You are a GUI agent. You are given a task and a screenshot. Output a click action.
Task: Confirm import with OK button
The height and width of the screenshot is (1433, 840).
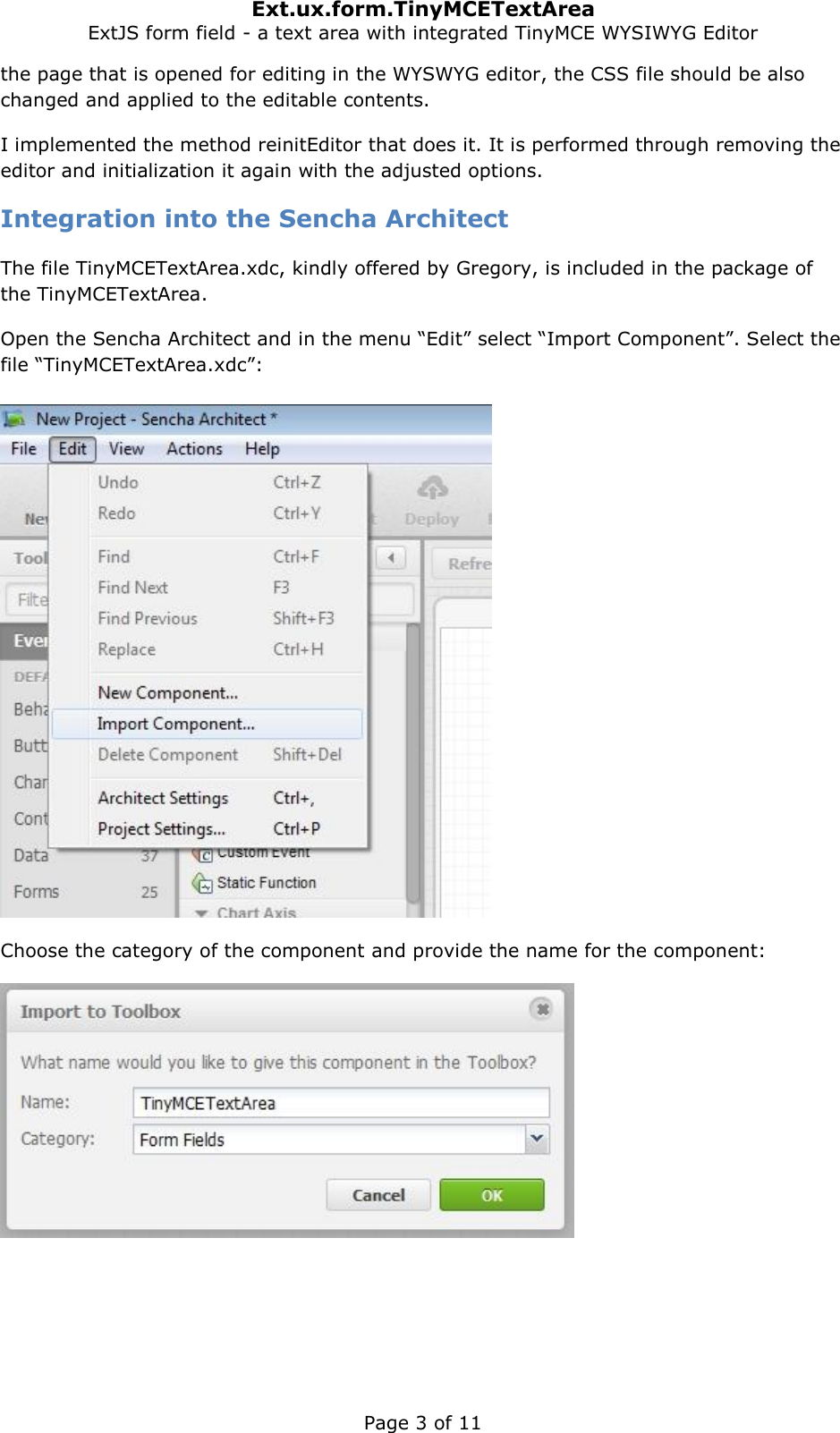pyautogui.click(x=492, y=1195)
